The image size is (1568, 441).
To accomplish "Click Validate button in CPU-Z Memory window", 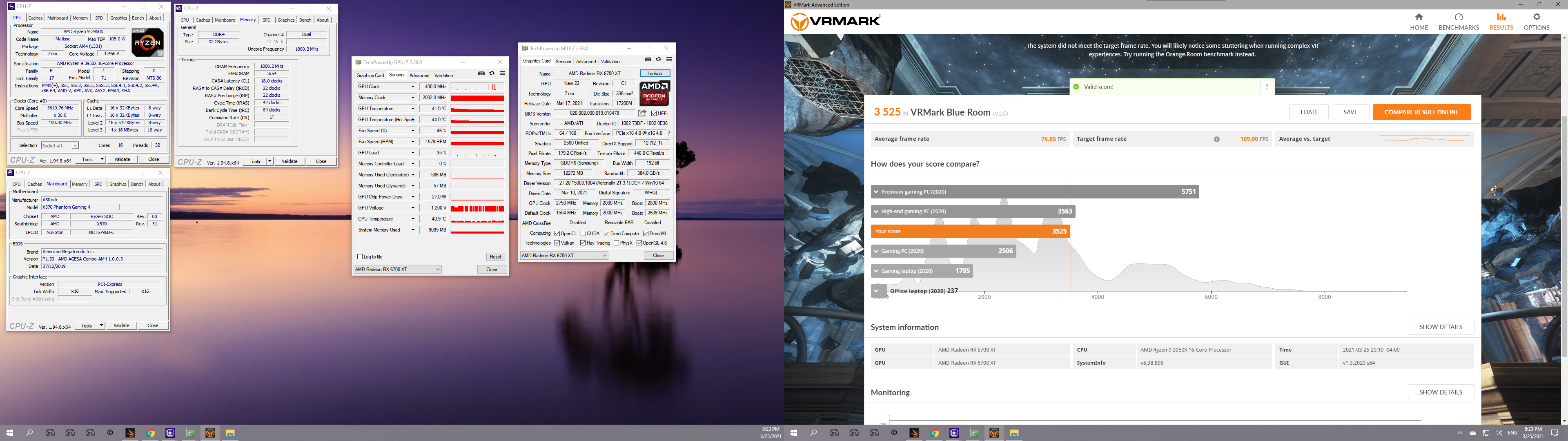I will click(289, 161).
